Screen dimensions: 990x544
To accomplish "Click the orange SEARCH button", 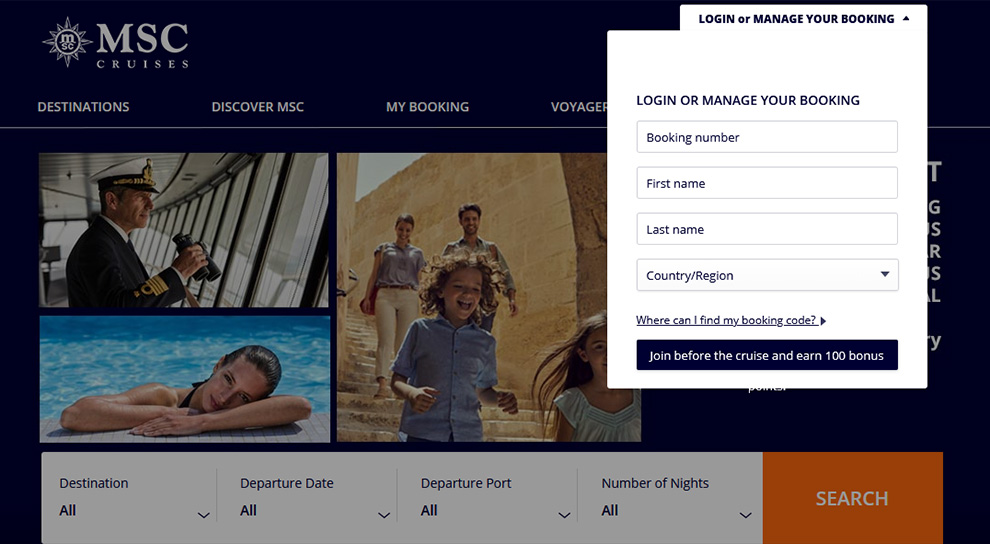I will pos(852,498).
